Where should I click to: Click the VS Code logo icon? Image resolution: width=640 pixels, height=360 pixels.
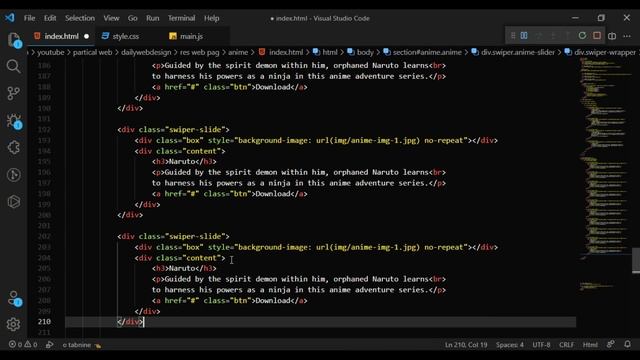pyautogui.click(x=10, y=18)
